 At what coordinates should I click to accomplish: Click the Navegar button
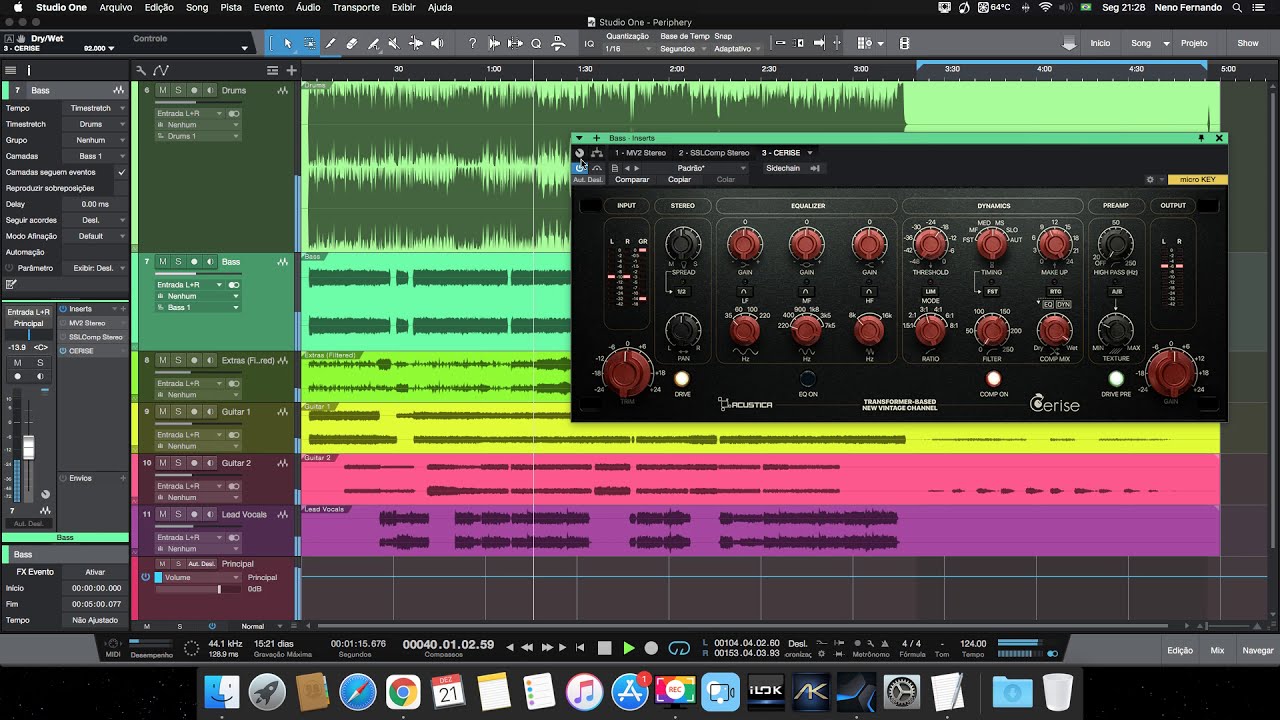pos(1258,650)
